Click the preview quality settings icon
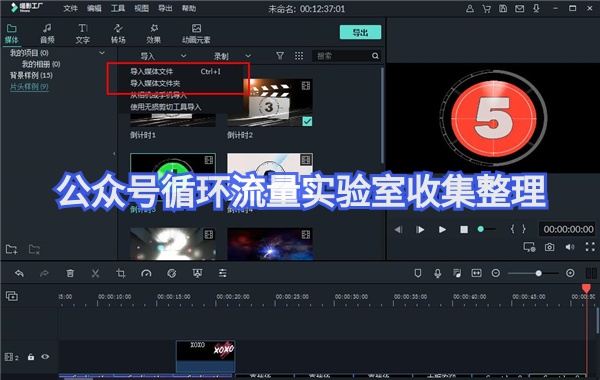 [530, 247]
